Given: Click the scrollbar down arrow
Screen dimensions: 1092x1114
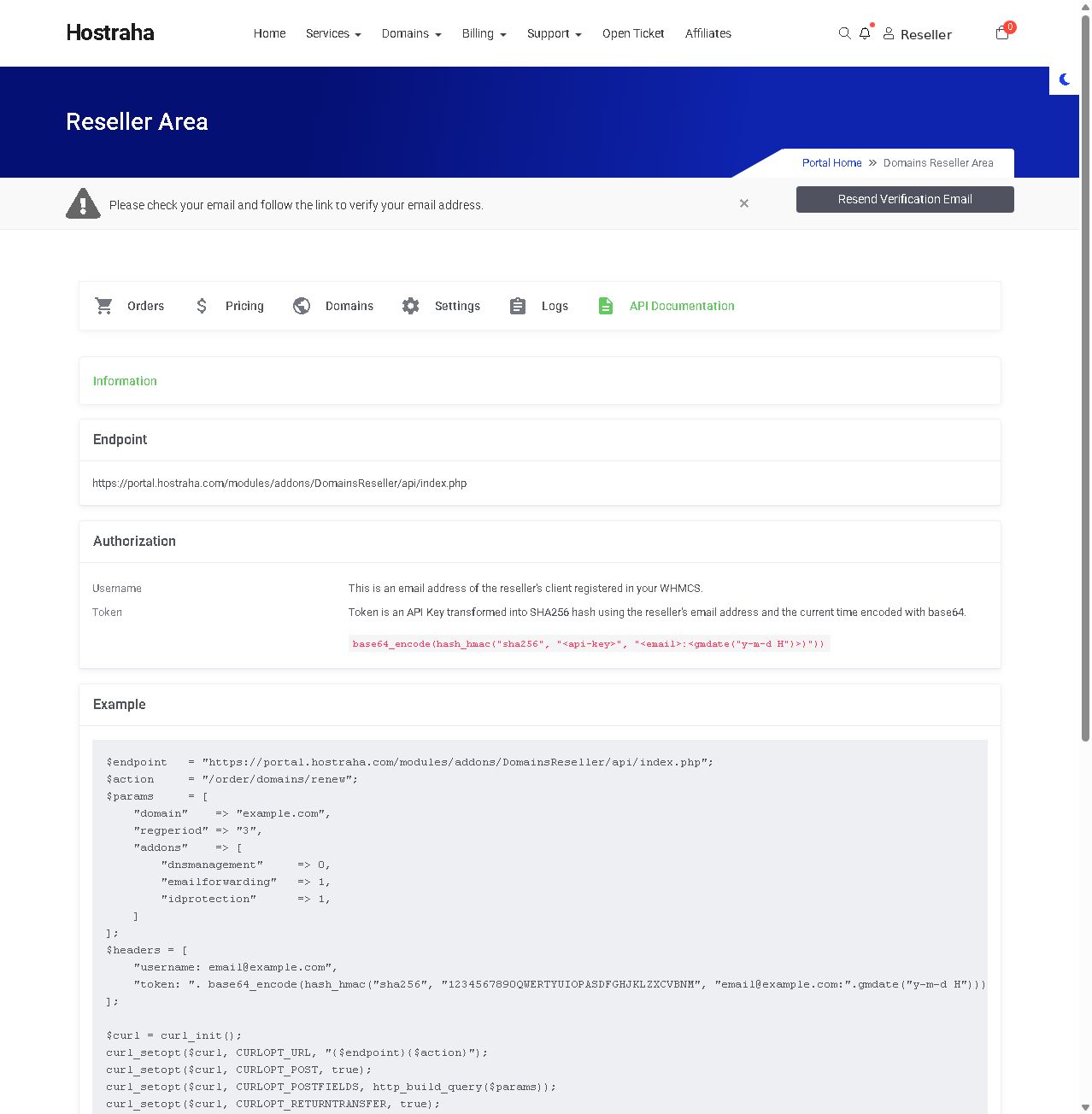Looking at the screenshot, I should pos(1085,1107).
